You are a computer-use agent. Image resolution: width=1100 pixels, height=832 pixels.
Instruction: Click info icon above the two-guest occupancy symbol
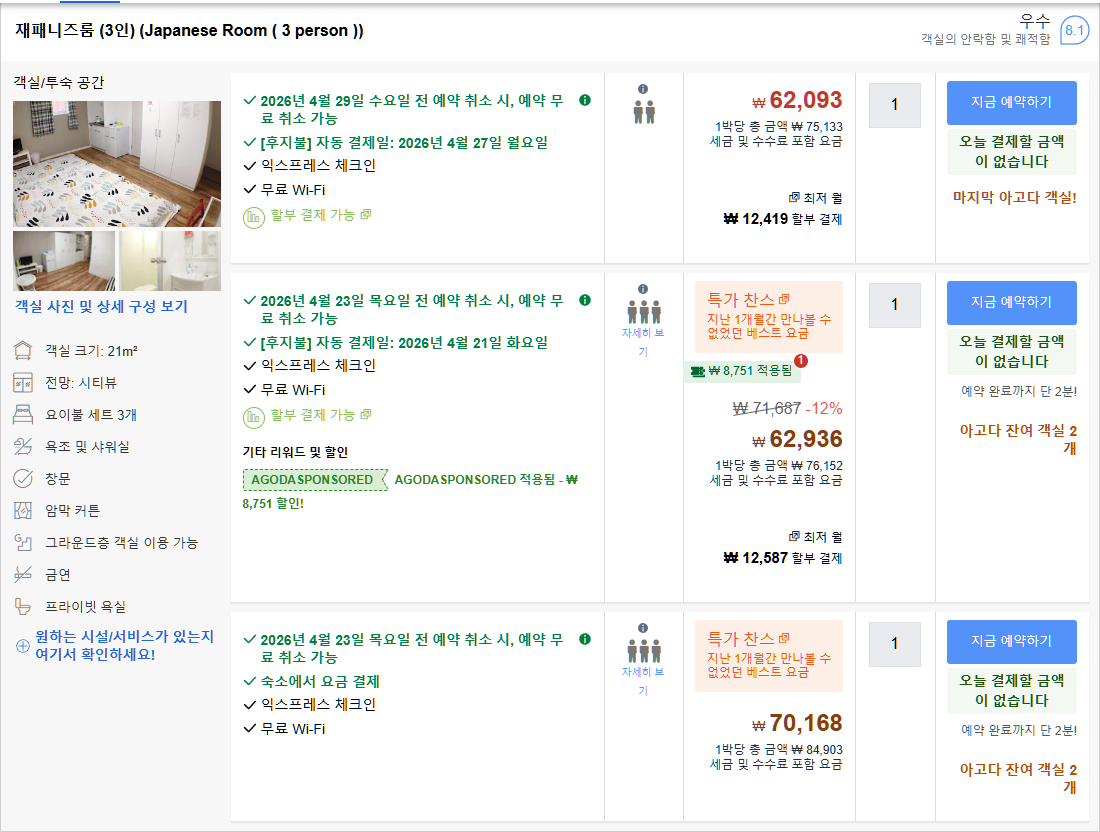pos(643,89)
